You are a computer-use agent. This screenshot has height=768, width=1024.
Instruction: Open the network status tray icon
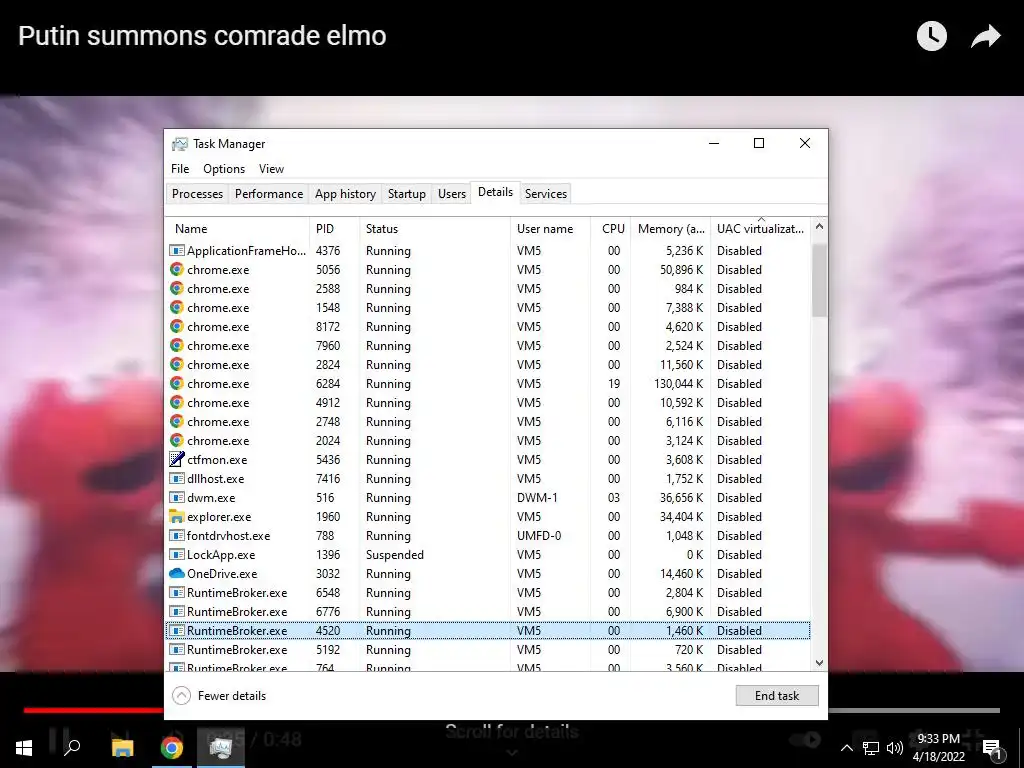tap(871, 748)
